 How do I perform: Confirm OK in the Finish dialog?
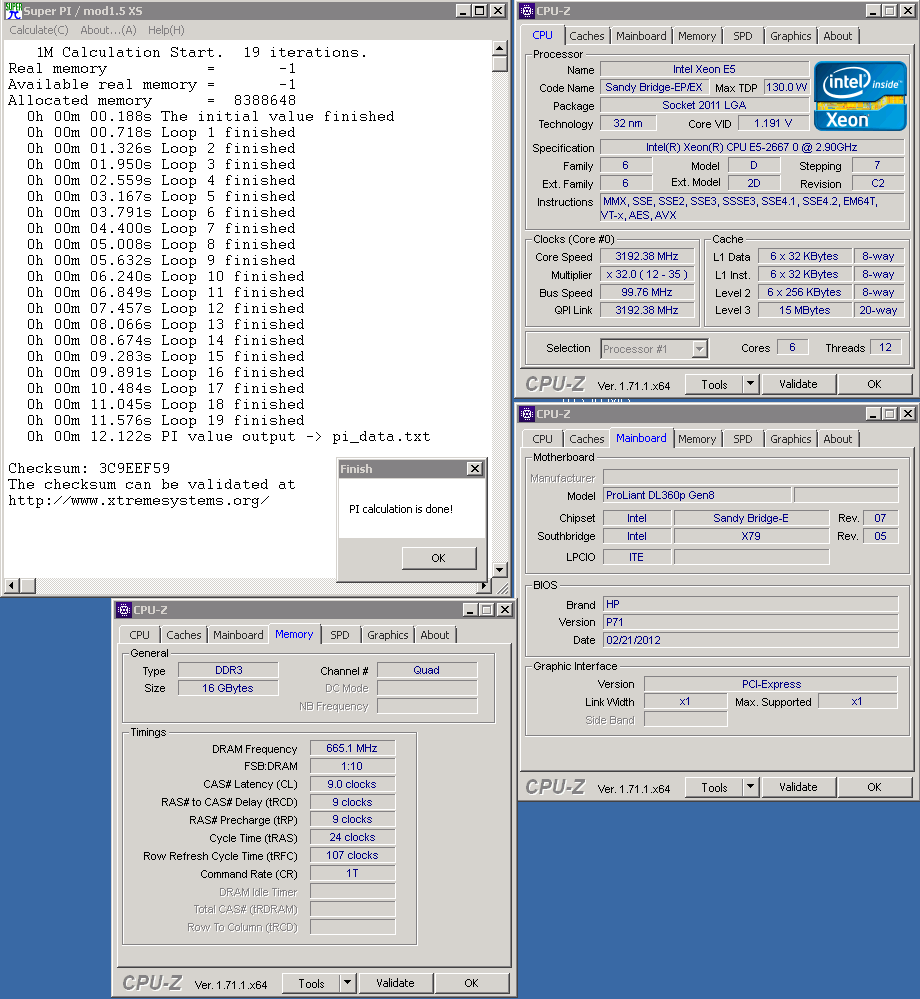click(438, 558)
